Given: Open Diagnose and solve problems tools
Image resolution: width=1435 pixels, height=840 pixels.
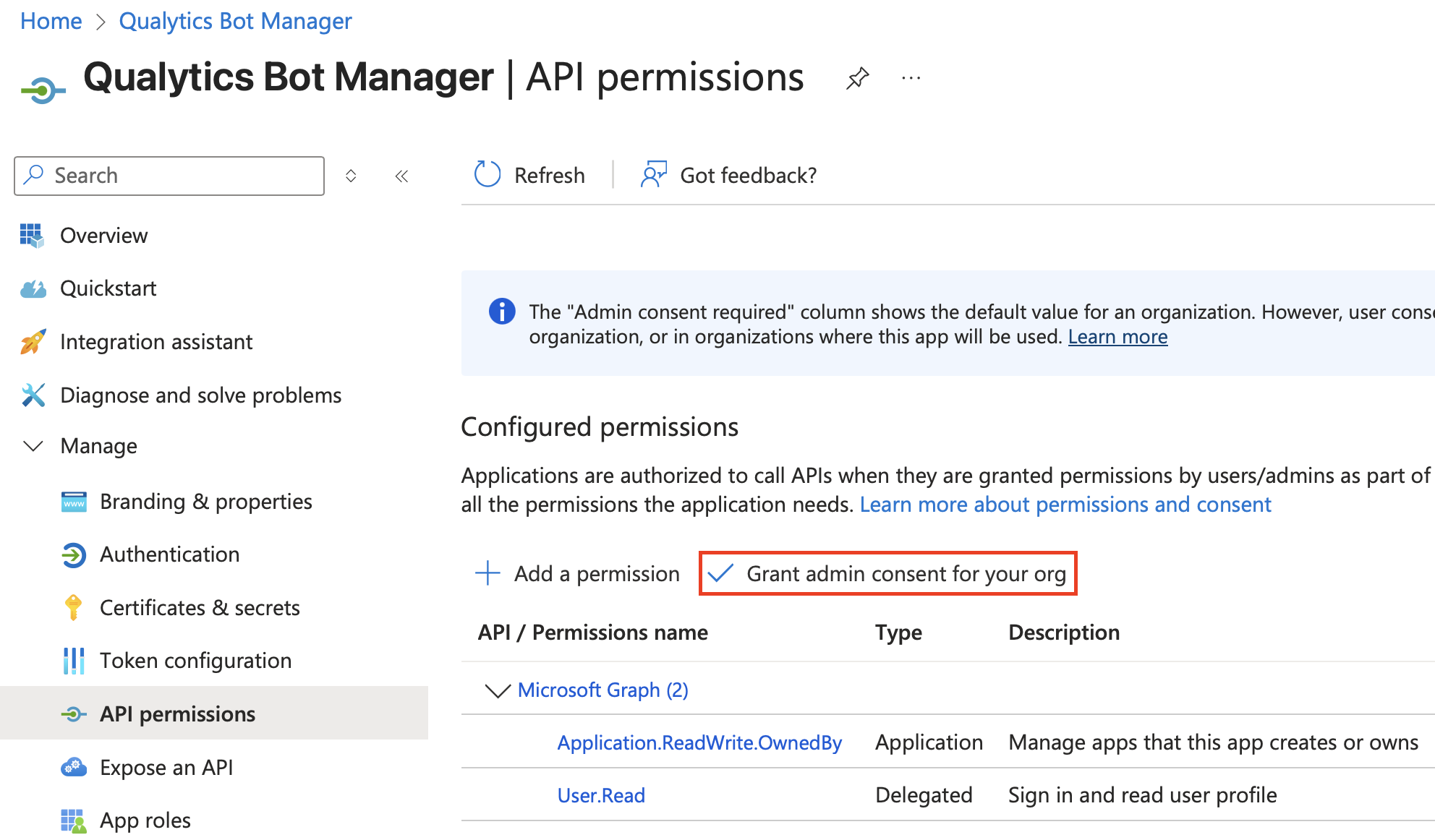Looking at the screenshot, I should coord(200,395).
